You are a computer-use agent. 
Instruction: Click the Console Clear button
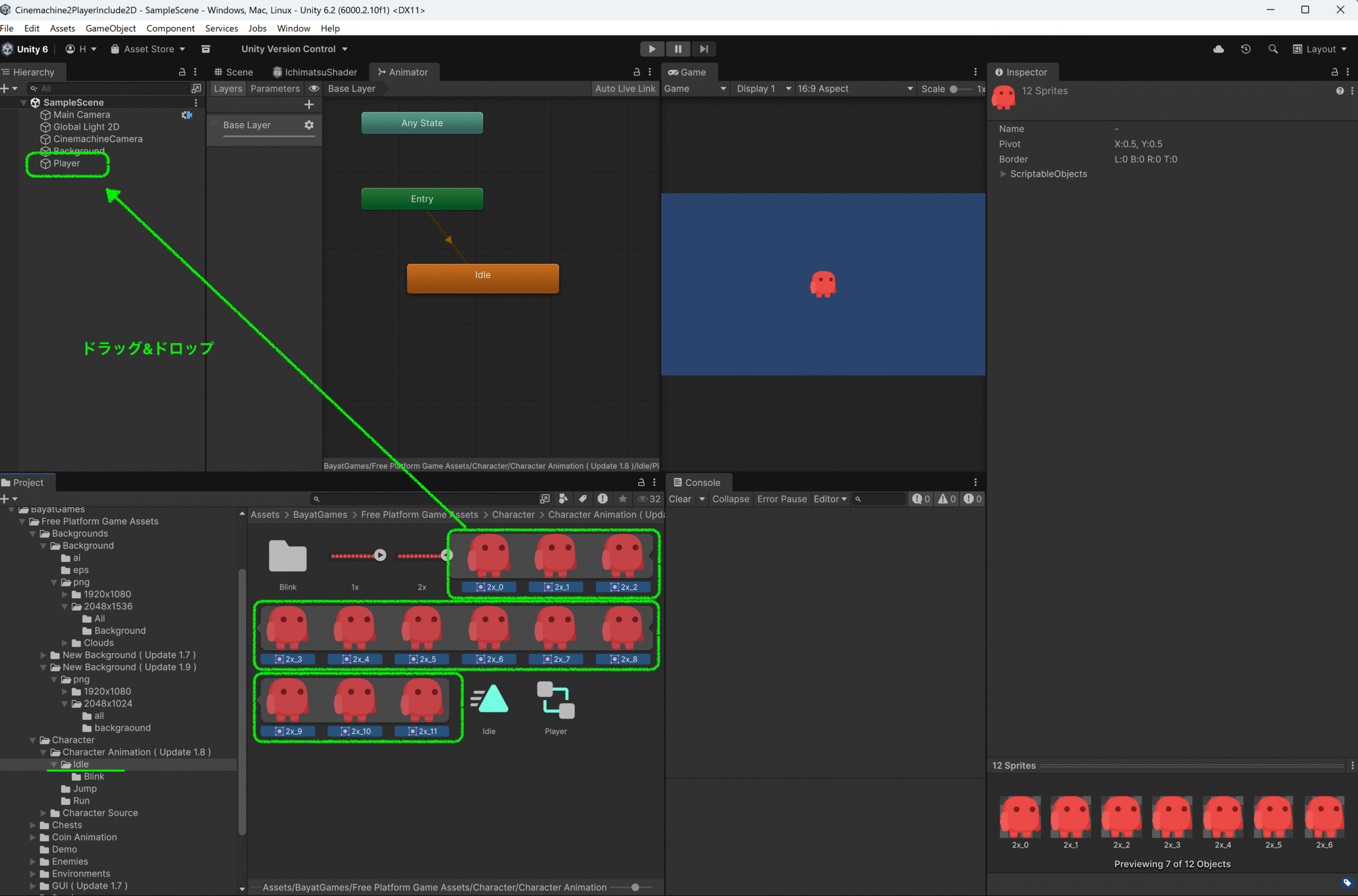pos(680,499)
